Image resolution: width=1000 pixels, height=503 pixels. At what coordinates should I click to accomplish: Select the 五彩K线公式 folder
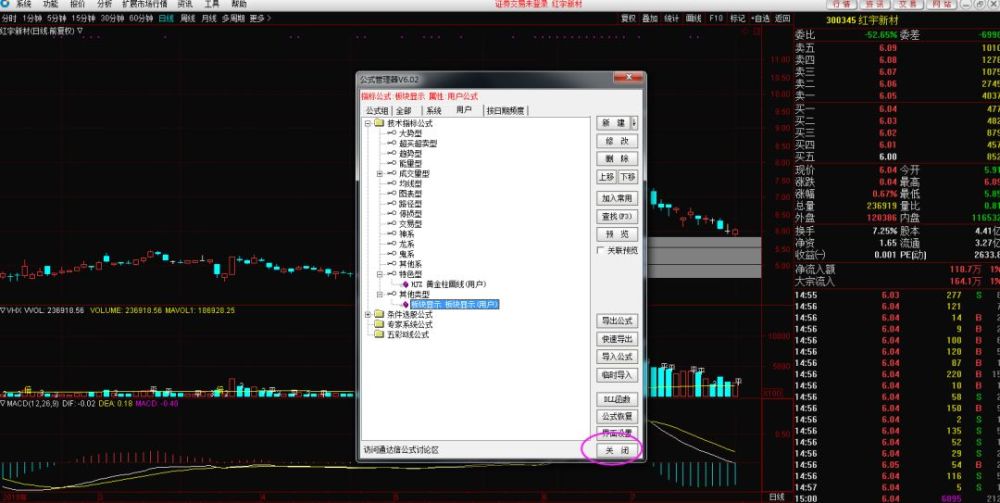[408, 335]
